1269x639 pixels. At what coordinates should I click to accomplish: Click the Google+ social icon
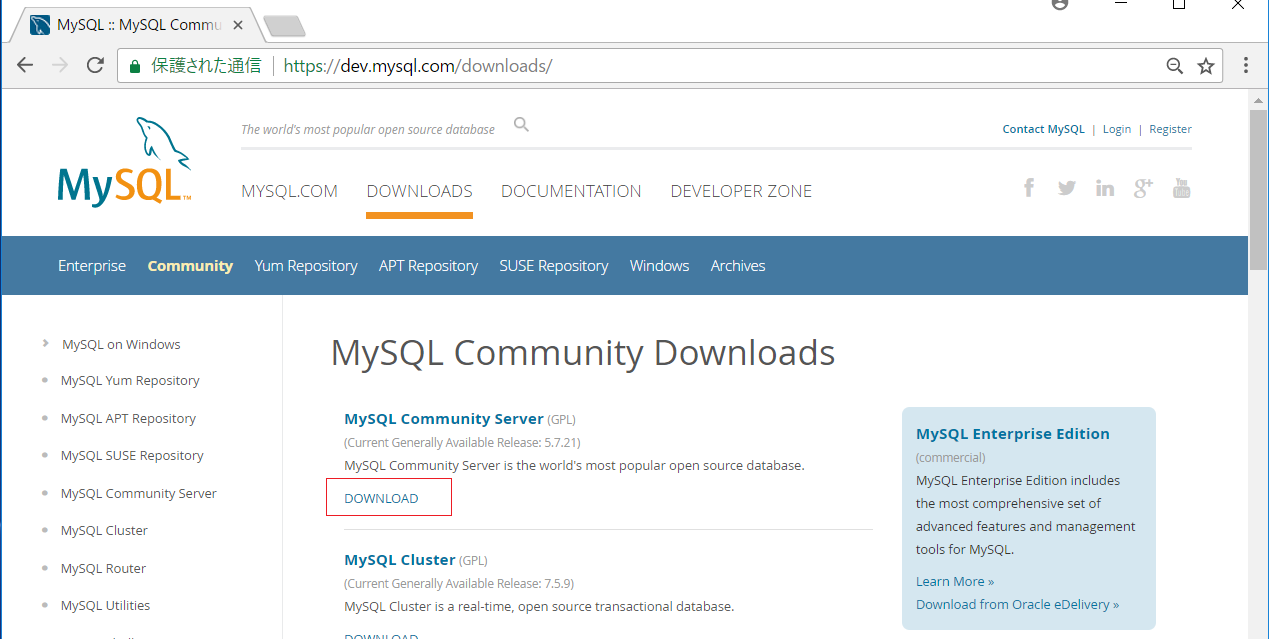(1142, 187)
